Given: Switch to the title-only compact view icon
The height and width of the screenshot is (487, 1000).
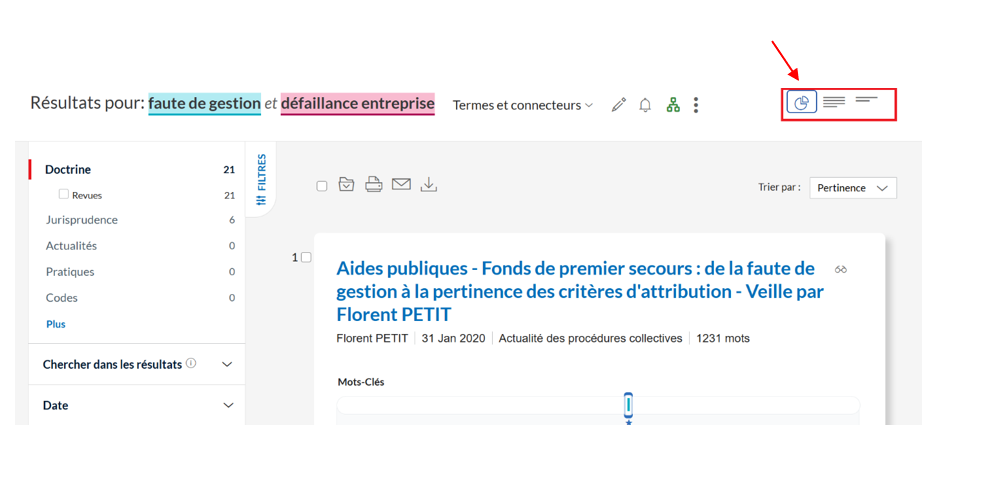Looking at the screenshot, I should [x=867, y=99].
